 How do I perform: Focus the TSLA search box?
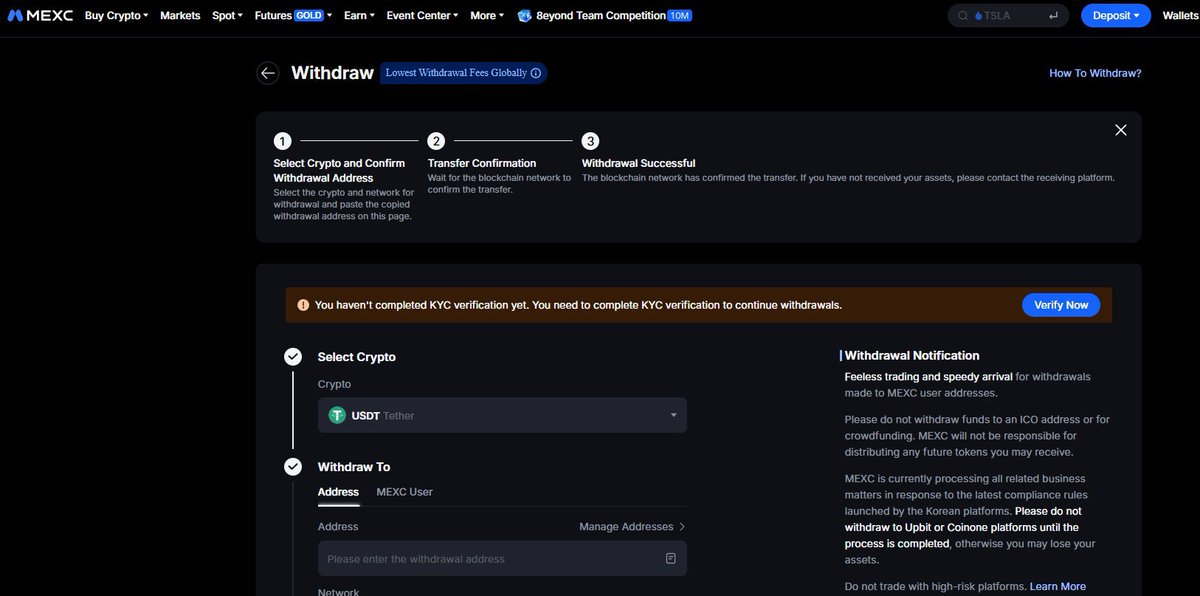click(1008, 16)
